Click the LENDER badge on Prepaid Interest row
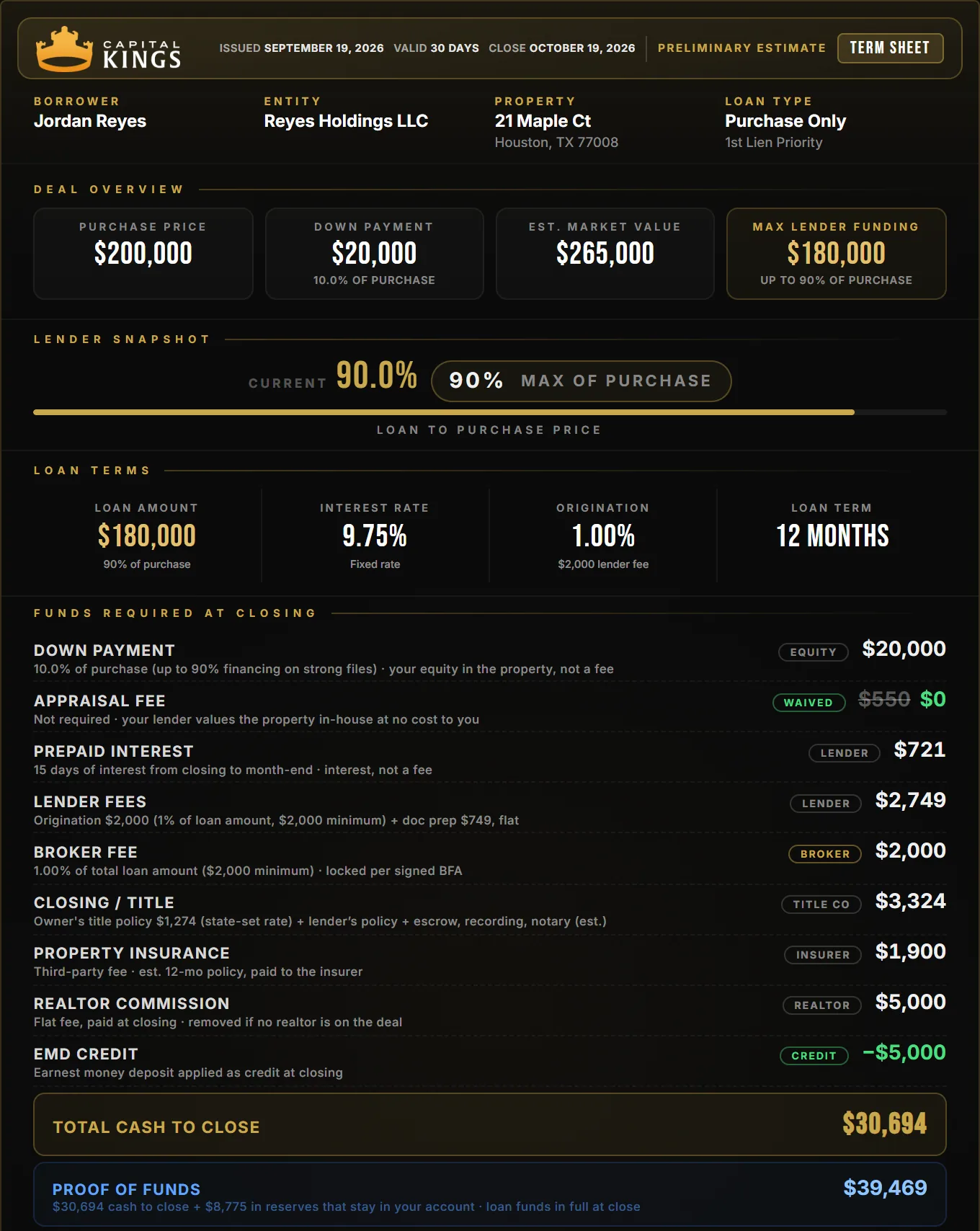 click(844, 753)
